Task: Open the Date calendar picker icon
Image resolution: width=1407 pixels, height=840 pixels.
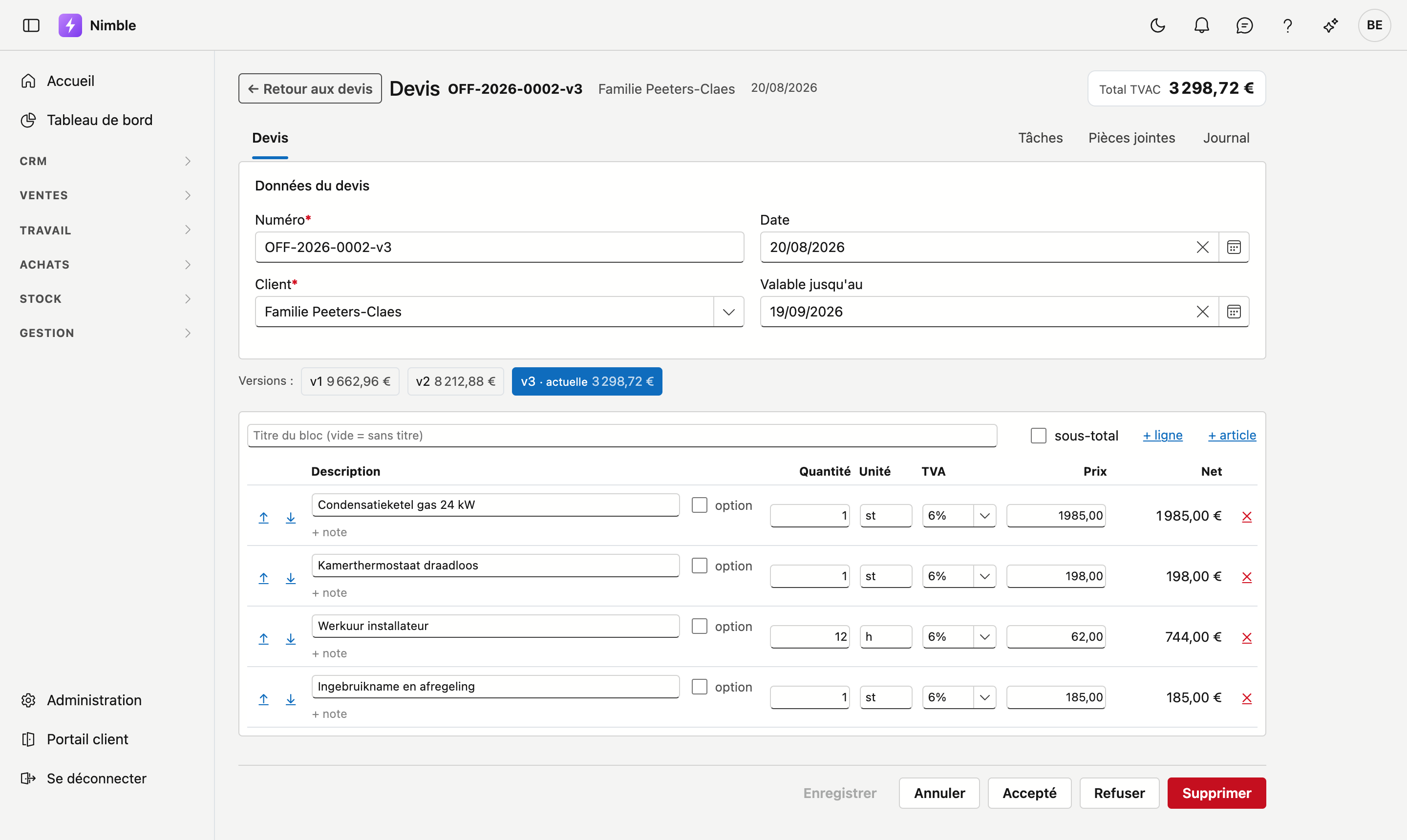Action: click(1234, 247)
